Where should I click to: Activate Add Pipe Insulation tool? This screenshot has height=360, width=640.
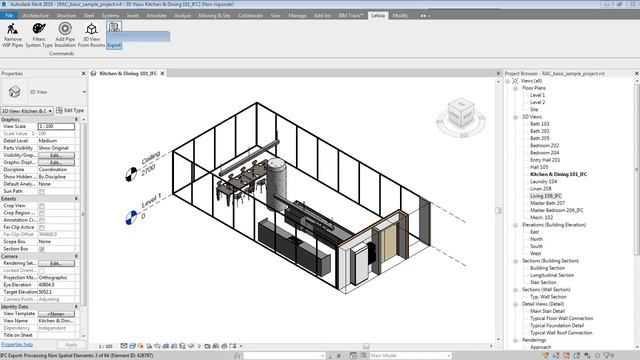pyautogui.click(x=65, y=35)
